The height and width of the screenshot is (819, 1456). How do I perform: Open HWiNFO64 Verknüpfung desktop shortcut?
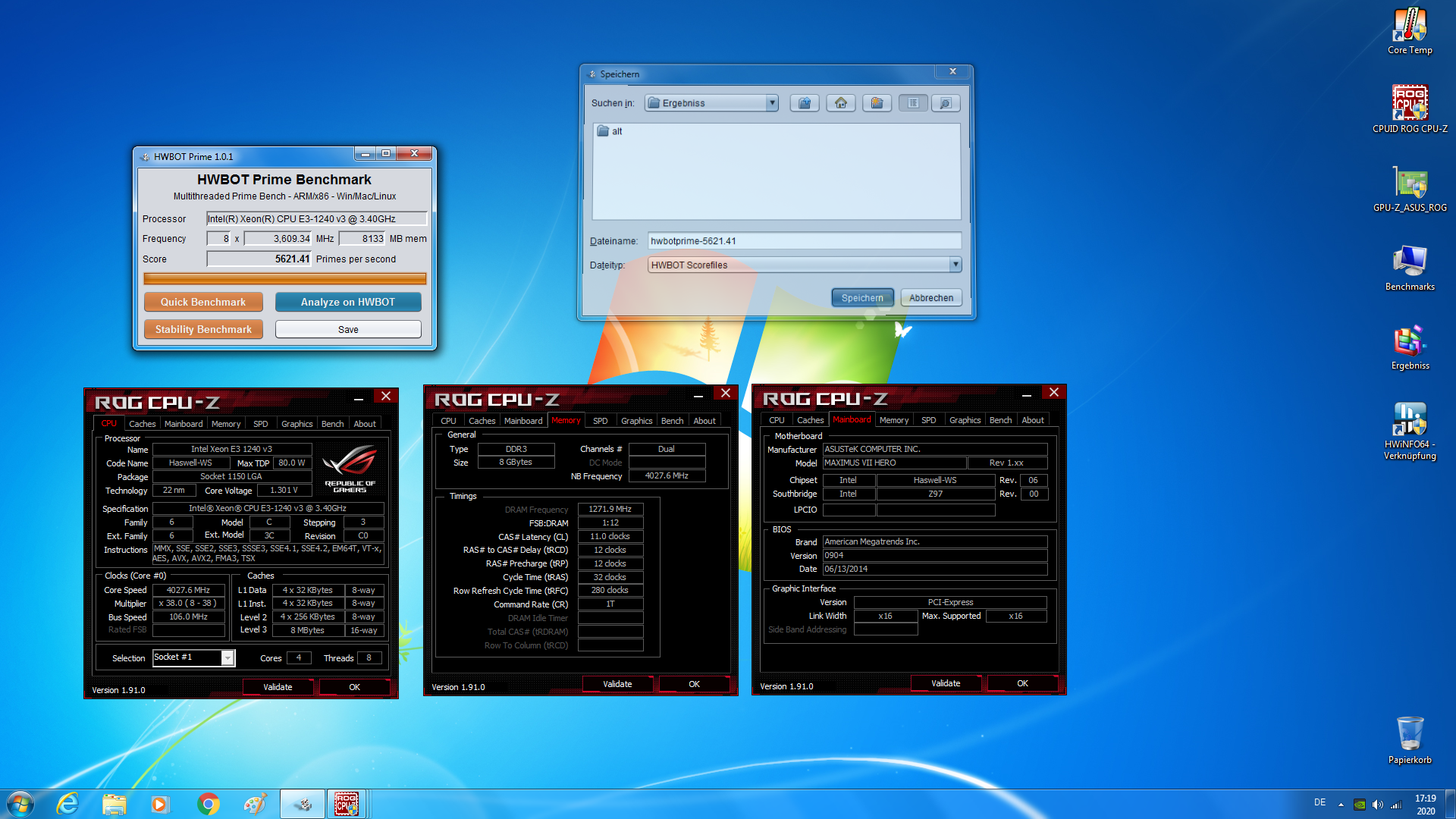[x=1410, y=431]
